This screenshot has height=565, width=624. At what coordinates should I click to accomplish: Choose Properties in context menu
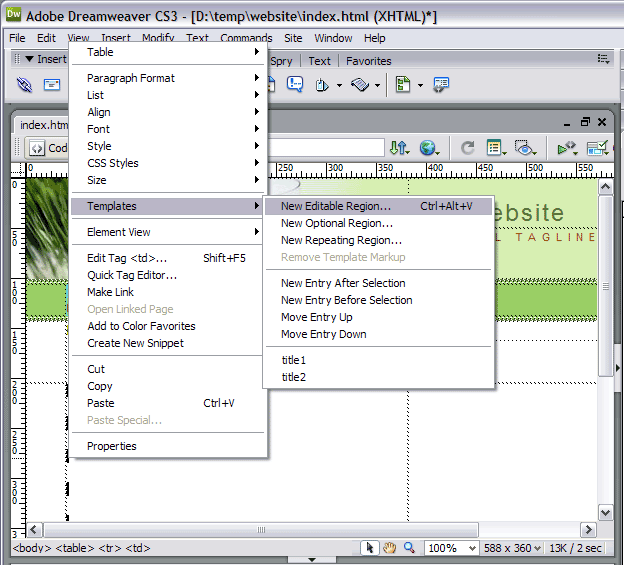(x=168, y=446)
